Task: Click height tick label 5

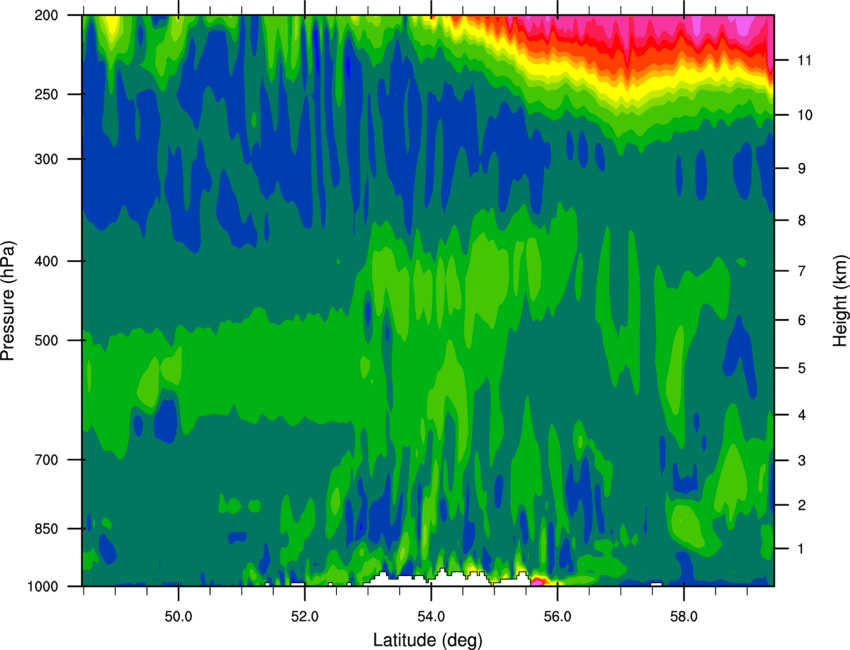Action: [x=801, y=368]
